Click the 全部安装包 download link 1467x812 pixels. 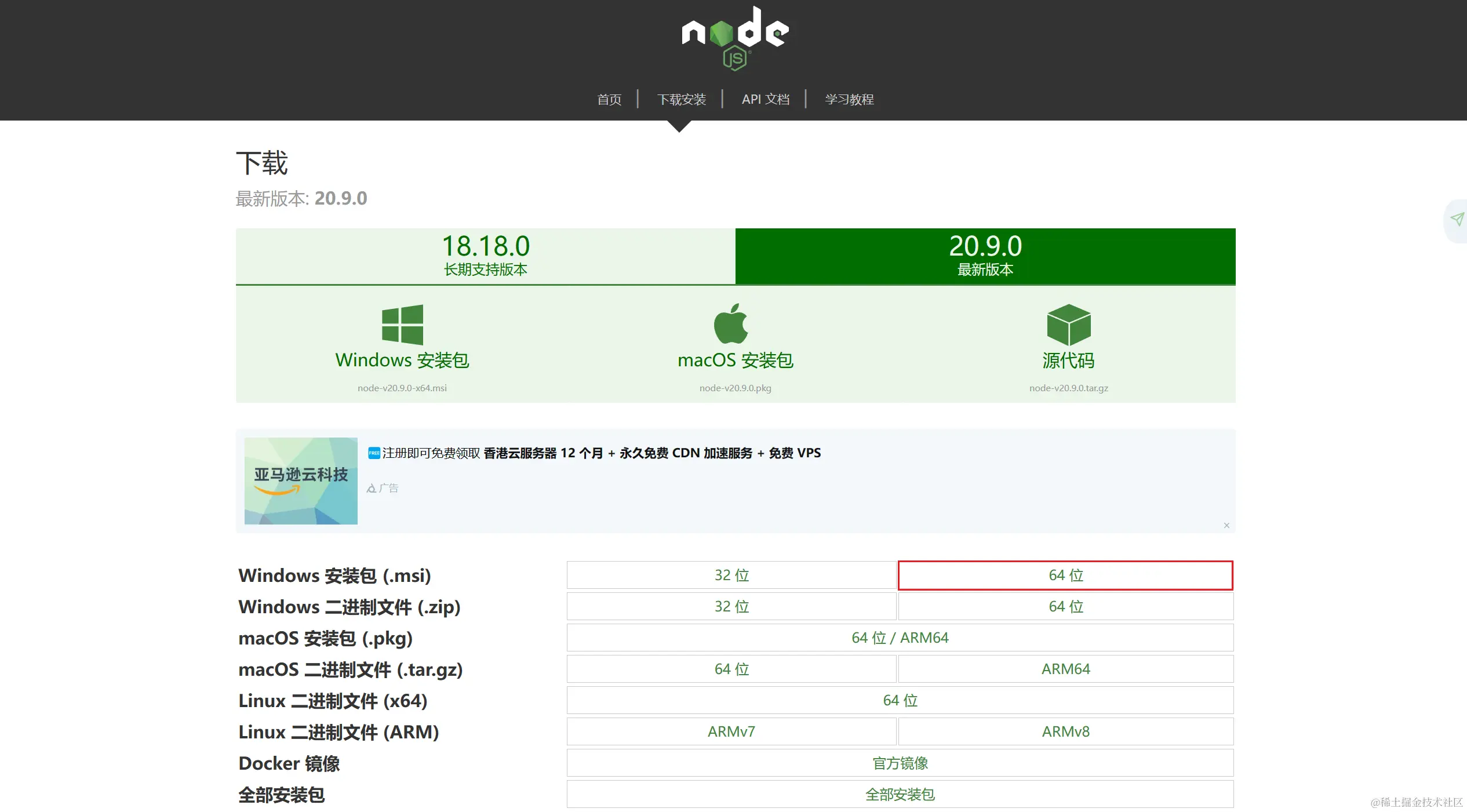pyautogui.click(x=900, y=795)
